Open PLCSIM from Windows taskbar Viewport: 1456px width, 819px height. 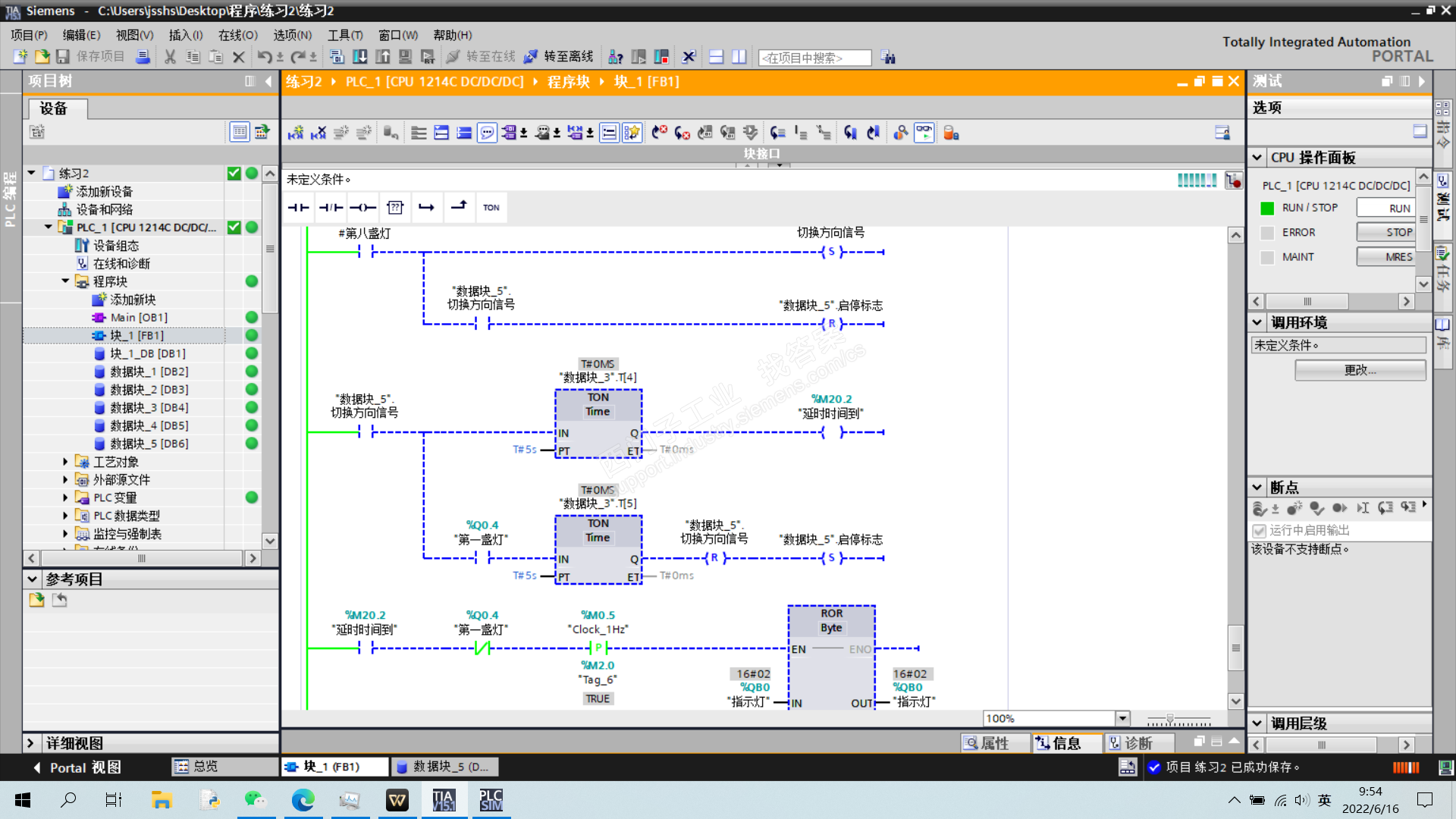tap(491, 800)
